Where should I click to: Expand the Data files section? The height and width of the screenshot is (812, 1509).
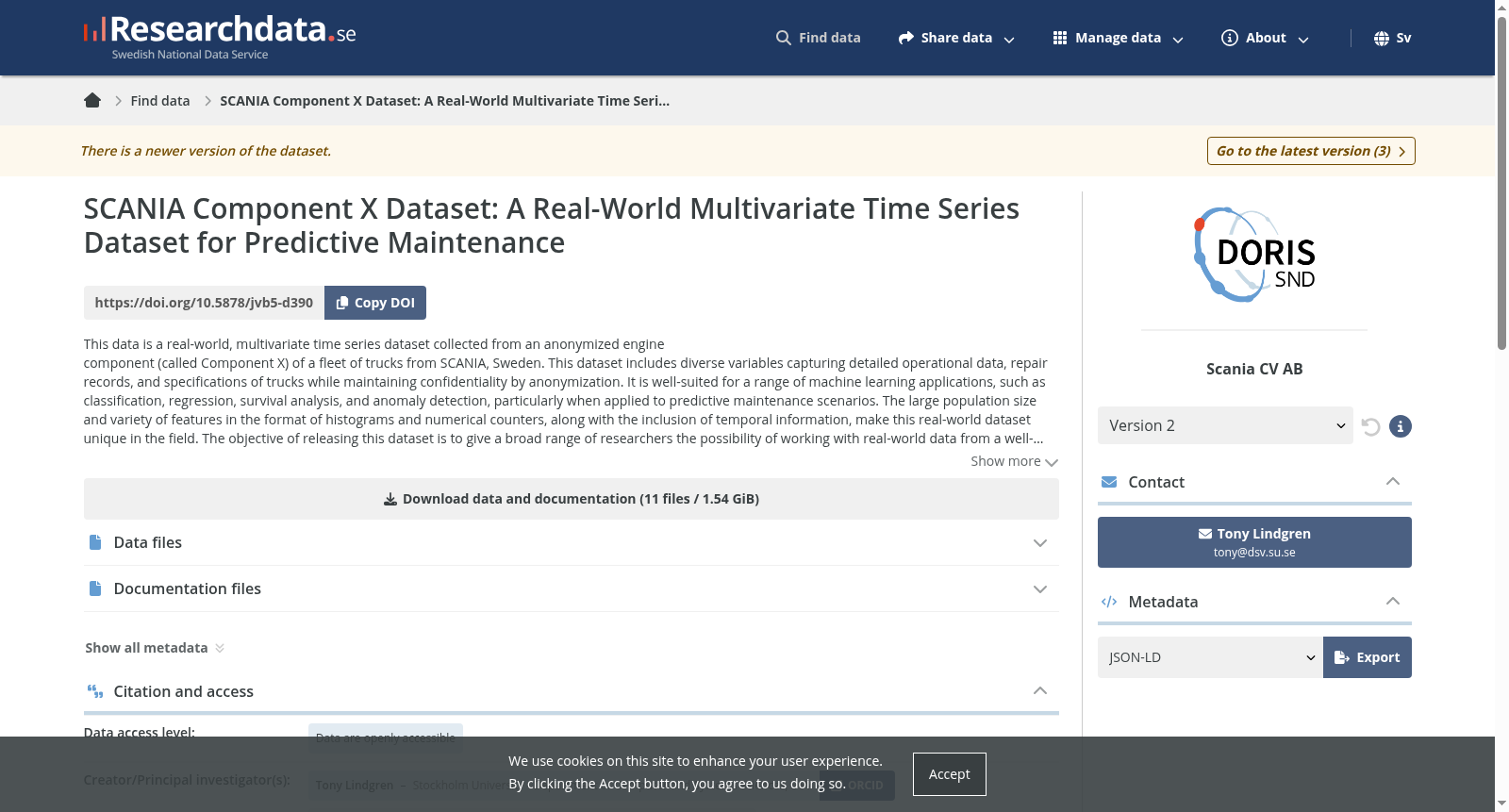[572, 542]
